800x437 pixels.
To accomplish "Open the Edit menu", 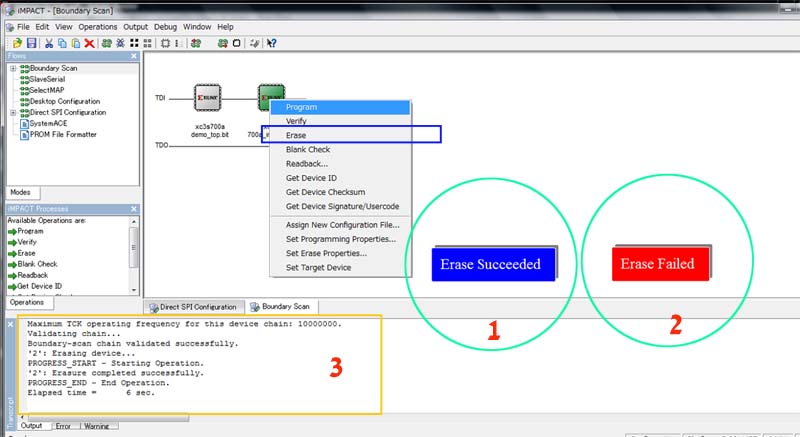I will click(42, 27).
